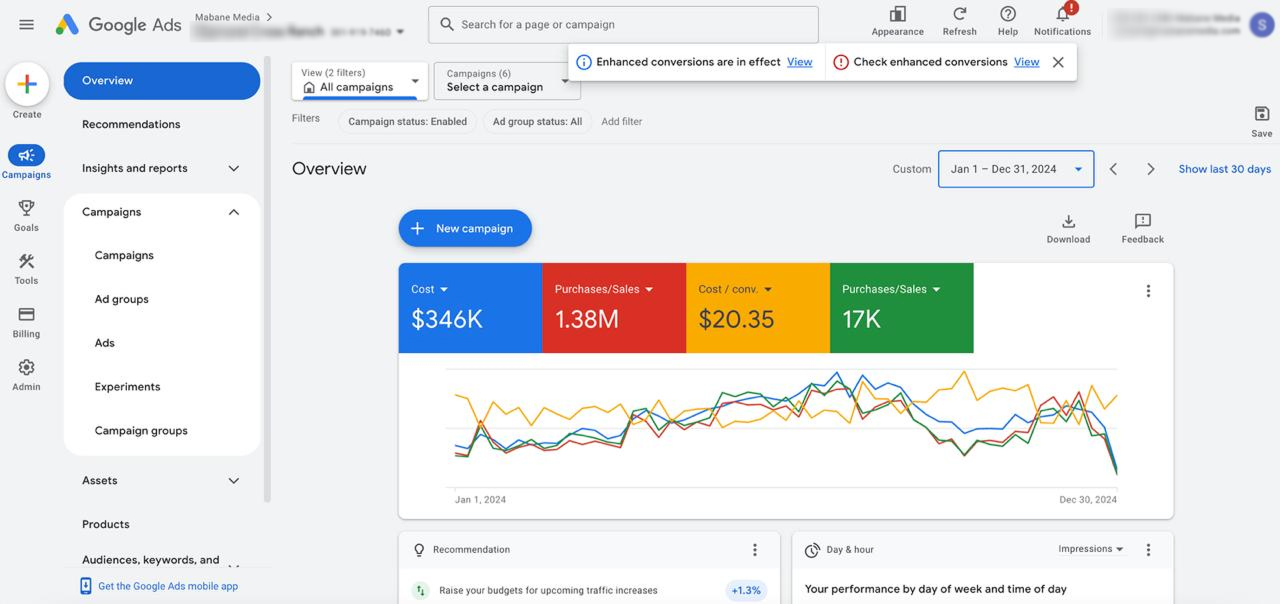Screen dimensions: 1280x604
Task: Open Admin gear icon
Action: pos(27,368)
